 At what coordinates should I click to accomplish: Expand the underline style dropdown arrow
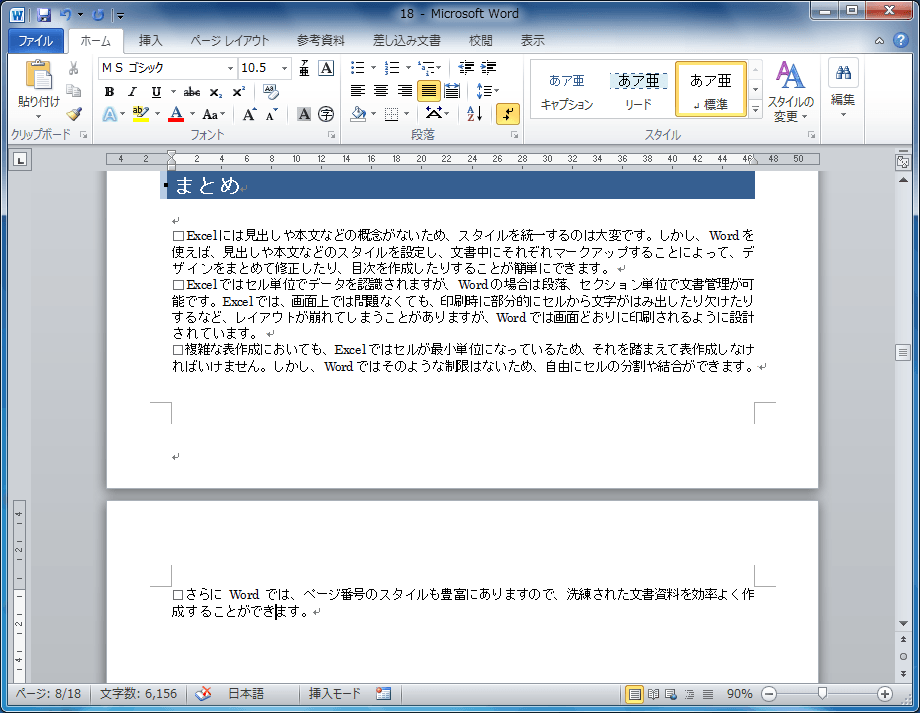[173, 92]
